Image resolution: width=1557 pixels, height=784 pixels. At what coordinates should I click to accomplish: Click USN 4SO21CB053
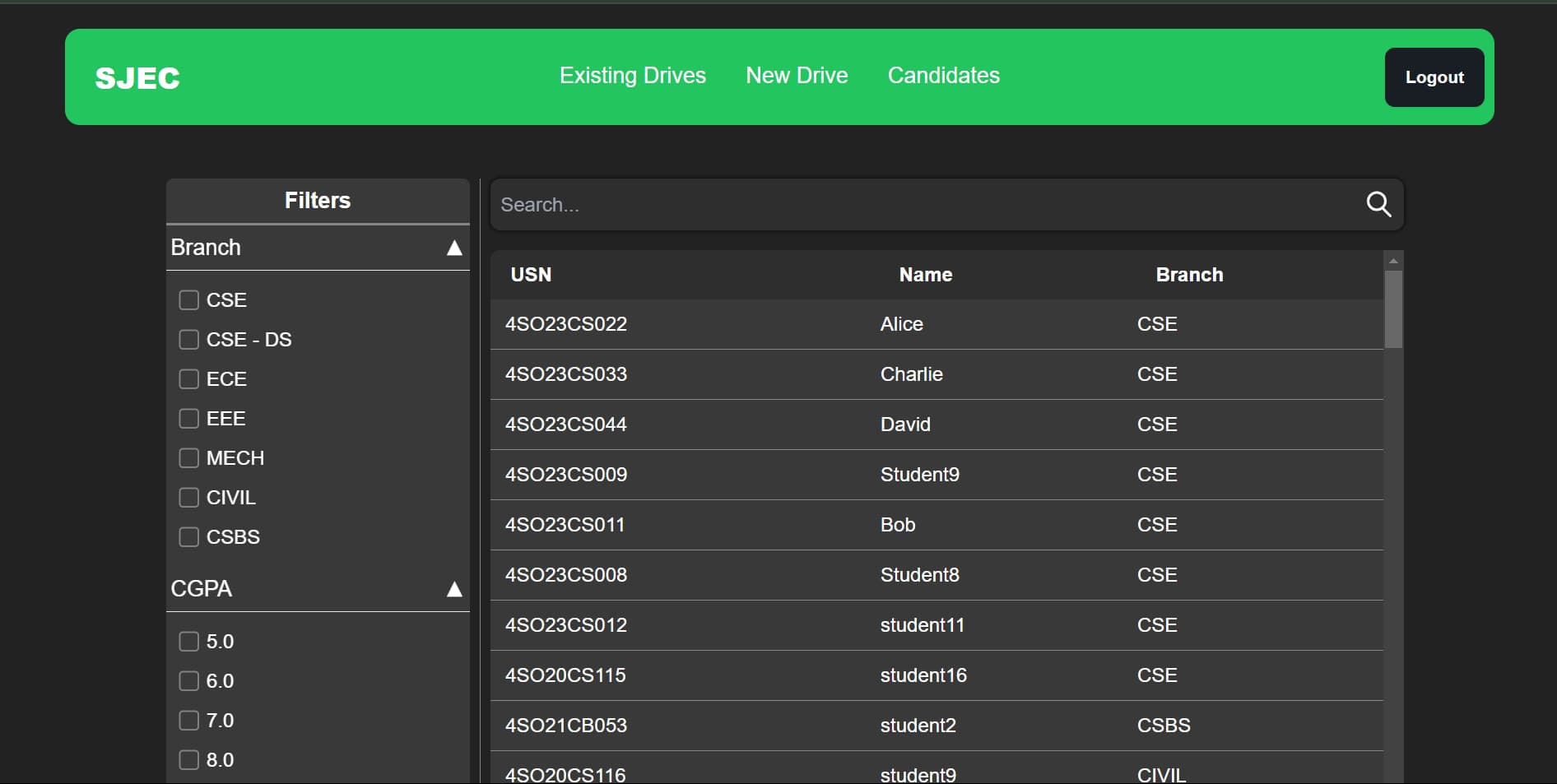[x=566, y=726]
